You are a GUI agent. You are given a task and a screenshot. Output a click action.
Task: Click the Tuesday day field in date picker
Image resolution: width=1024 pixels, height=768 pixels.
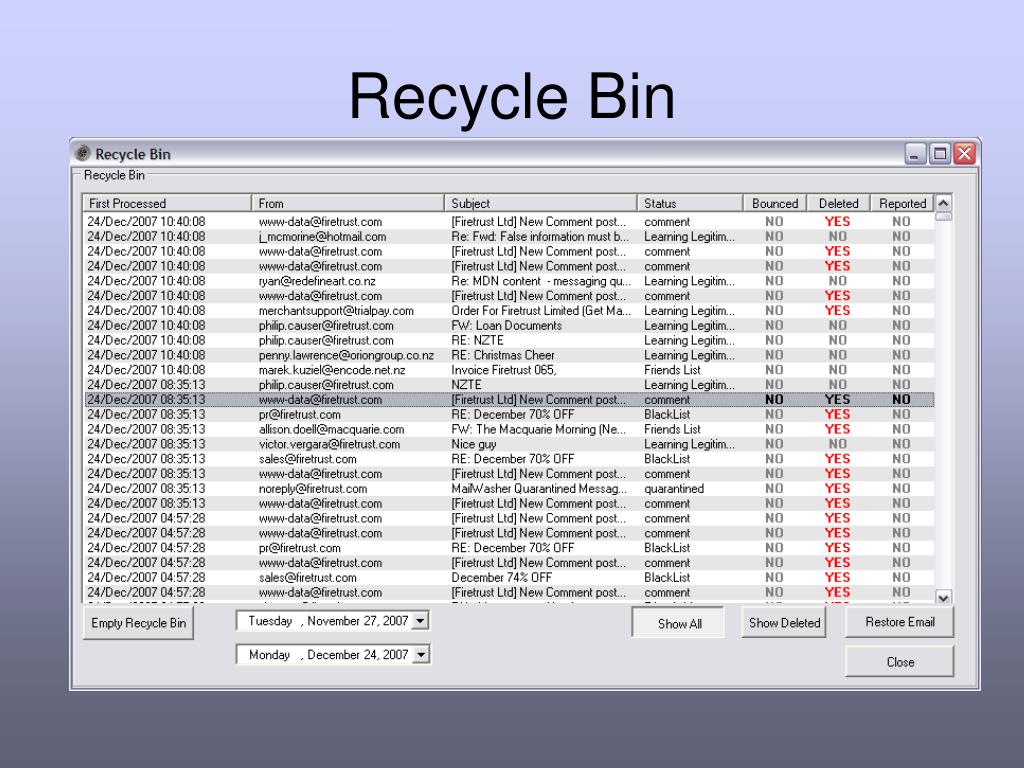(x=270, y=620)
